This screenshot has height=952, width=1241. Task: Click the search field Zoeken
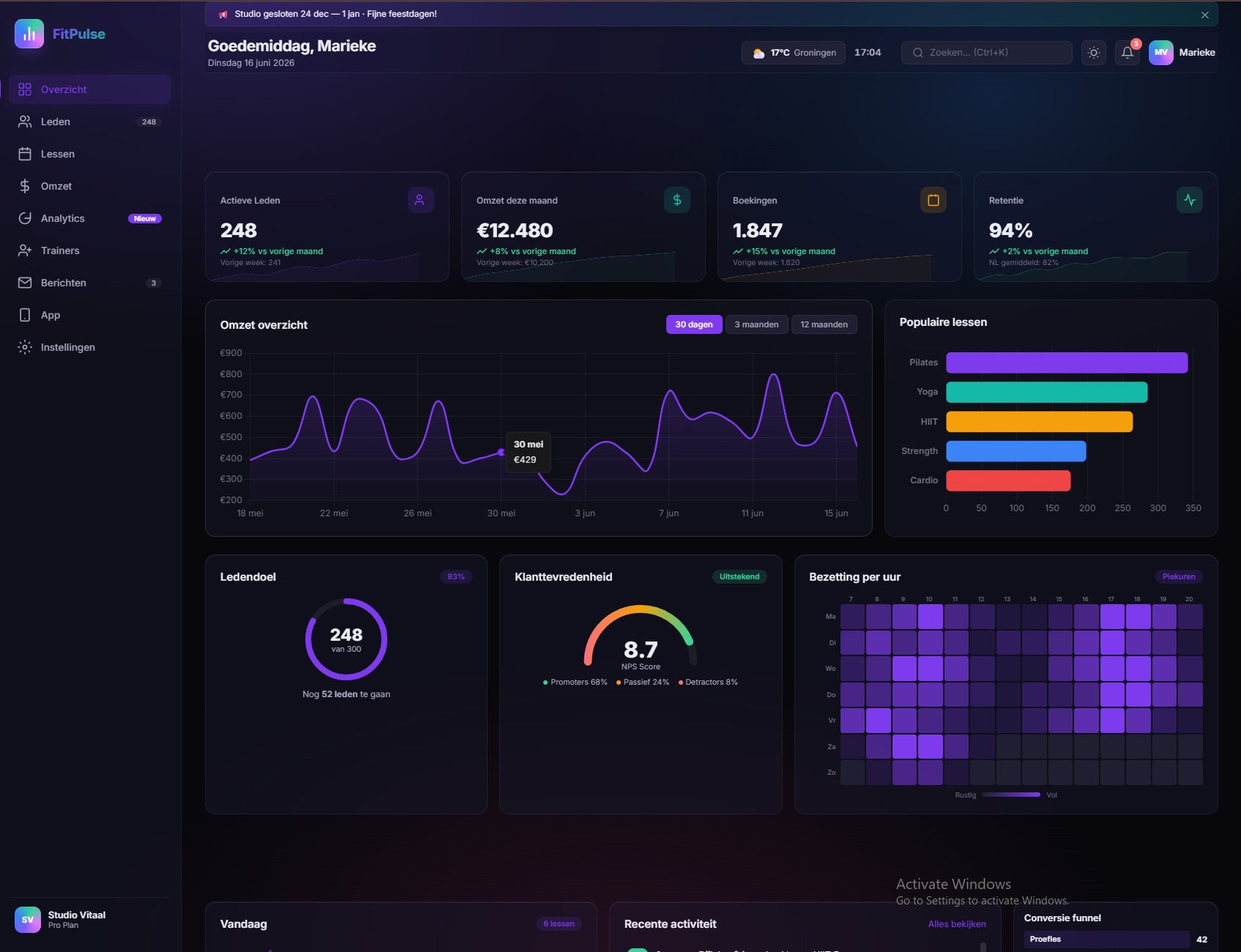987,53
